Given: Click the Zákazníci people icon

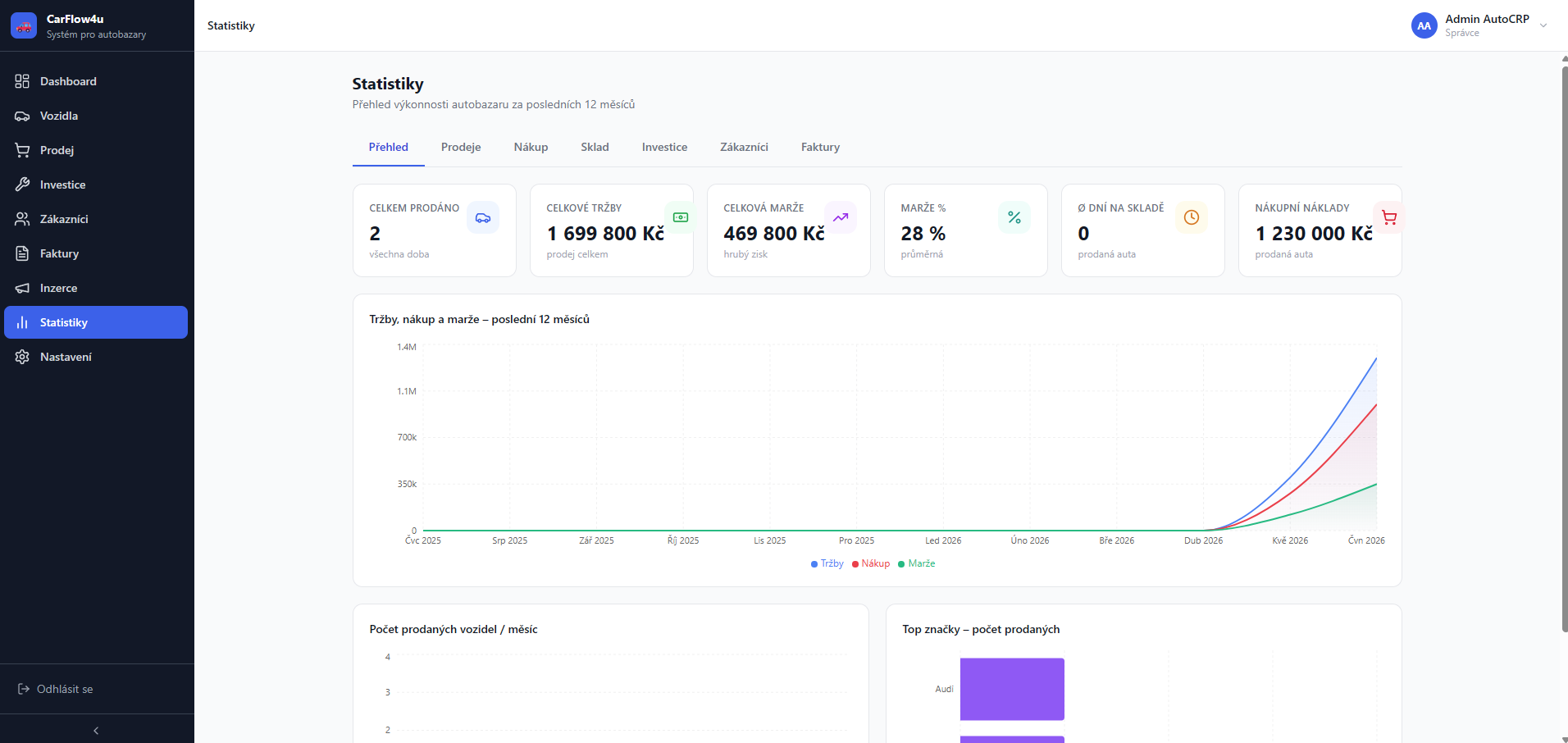Looking at the screenshot, I should point(22,219).
